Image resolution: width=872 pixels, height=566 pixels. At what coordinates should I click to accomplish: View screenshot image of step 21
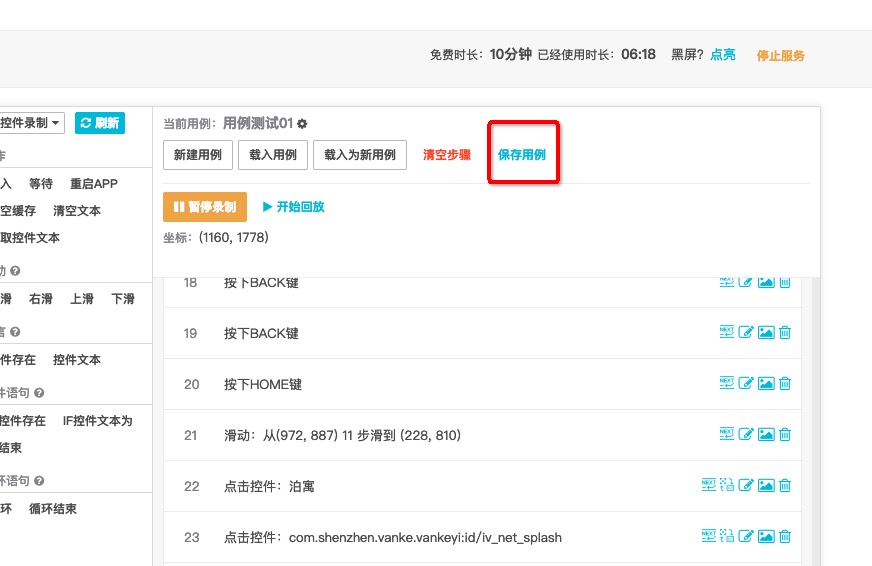tap(766, 434)
